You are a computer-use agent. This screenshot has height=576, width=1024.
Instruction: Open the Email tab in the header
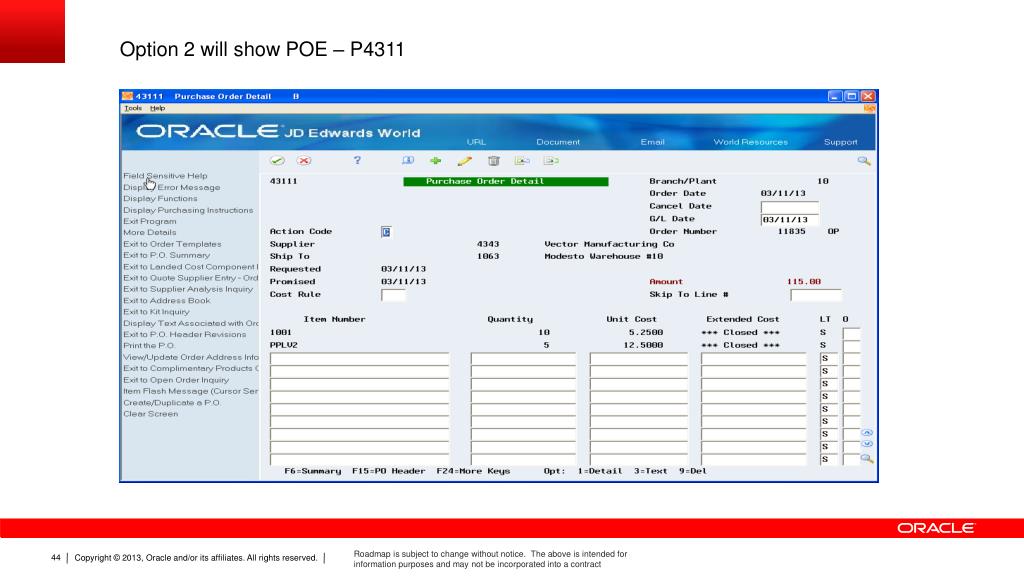point(652,142)
